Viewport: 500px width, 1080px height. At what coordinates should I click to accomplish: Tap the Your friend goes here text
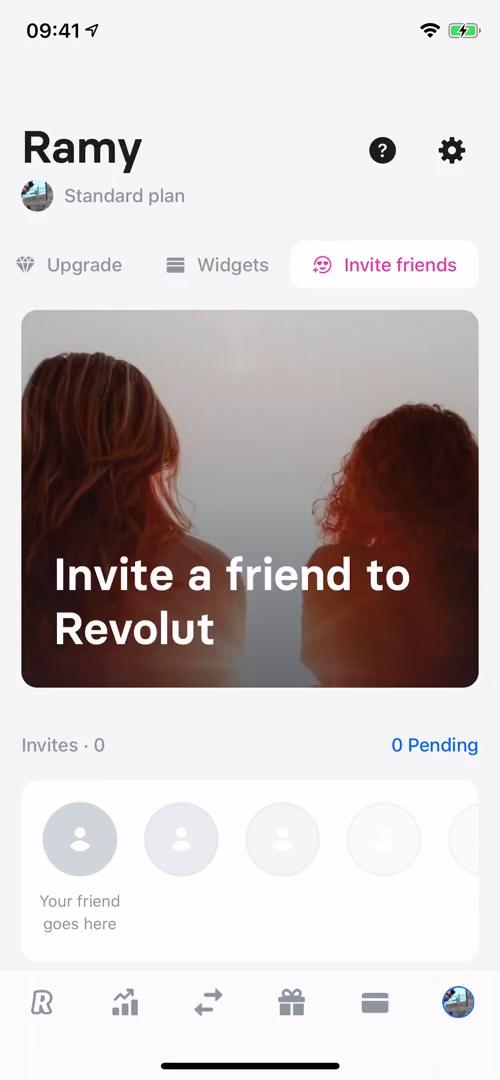point(80,913)
